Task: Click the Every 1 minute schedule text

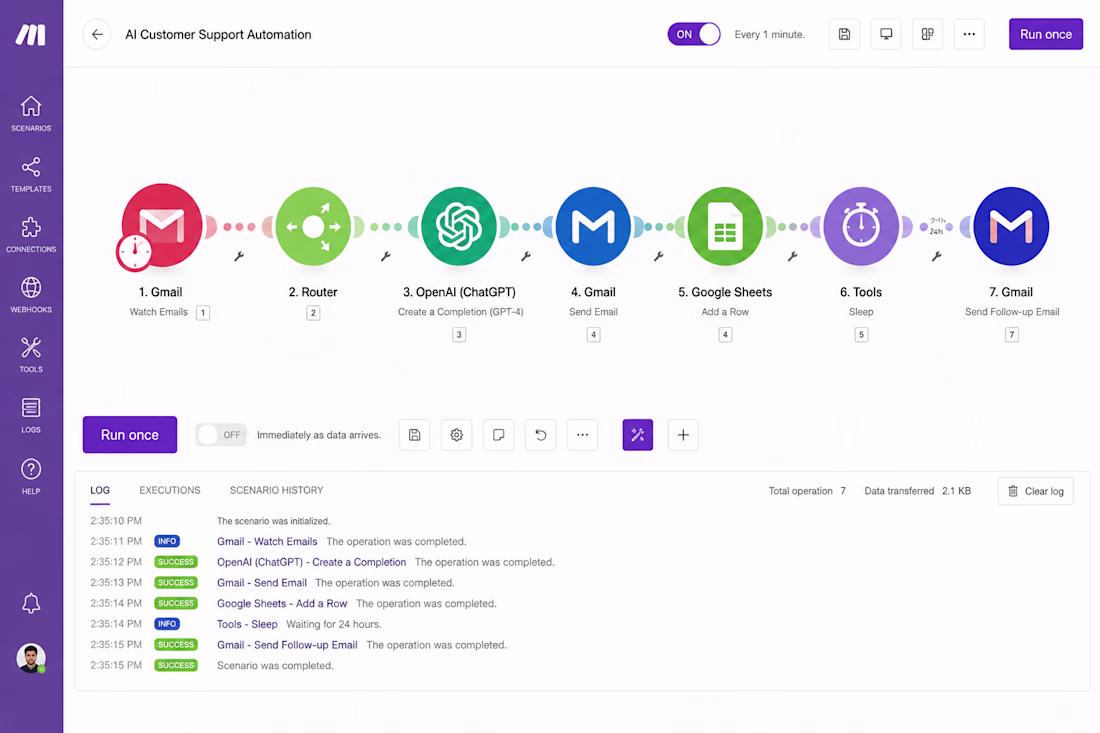Action: click(770, 34)
